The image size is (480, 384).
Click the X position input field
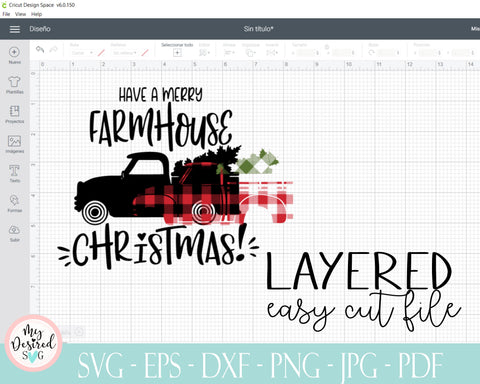point(428,53)
